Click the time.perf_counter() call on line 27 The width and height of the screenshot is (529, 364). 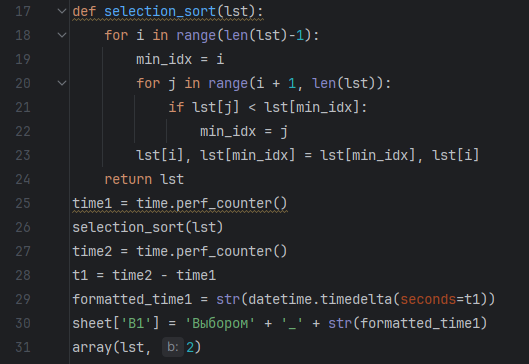tap(212, 251)
